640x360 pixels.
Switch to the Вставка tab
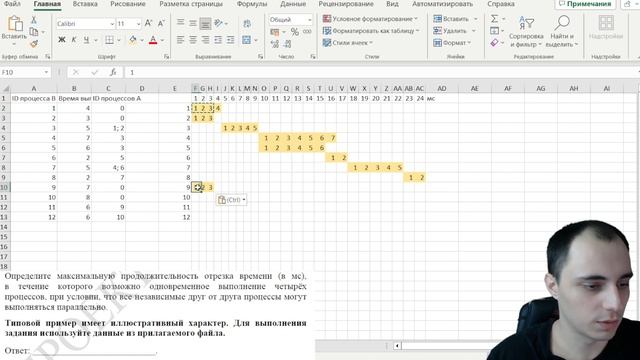point(85,4)
